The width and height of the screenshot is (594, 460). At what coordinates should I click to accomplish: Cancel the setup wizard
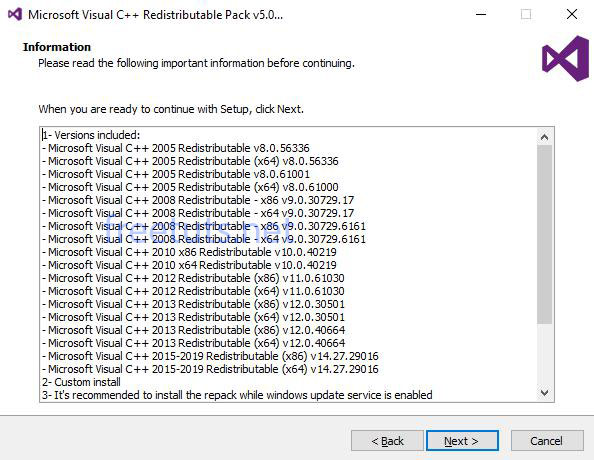tap(547, 441)
